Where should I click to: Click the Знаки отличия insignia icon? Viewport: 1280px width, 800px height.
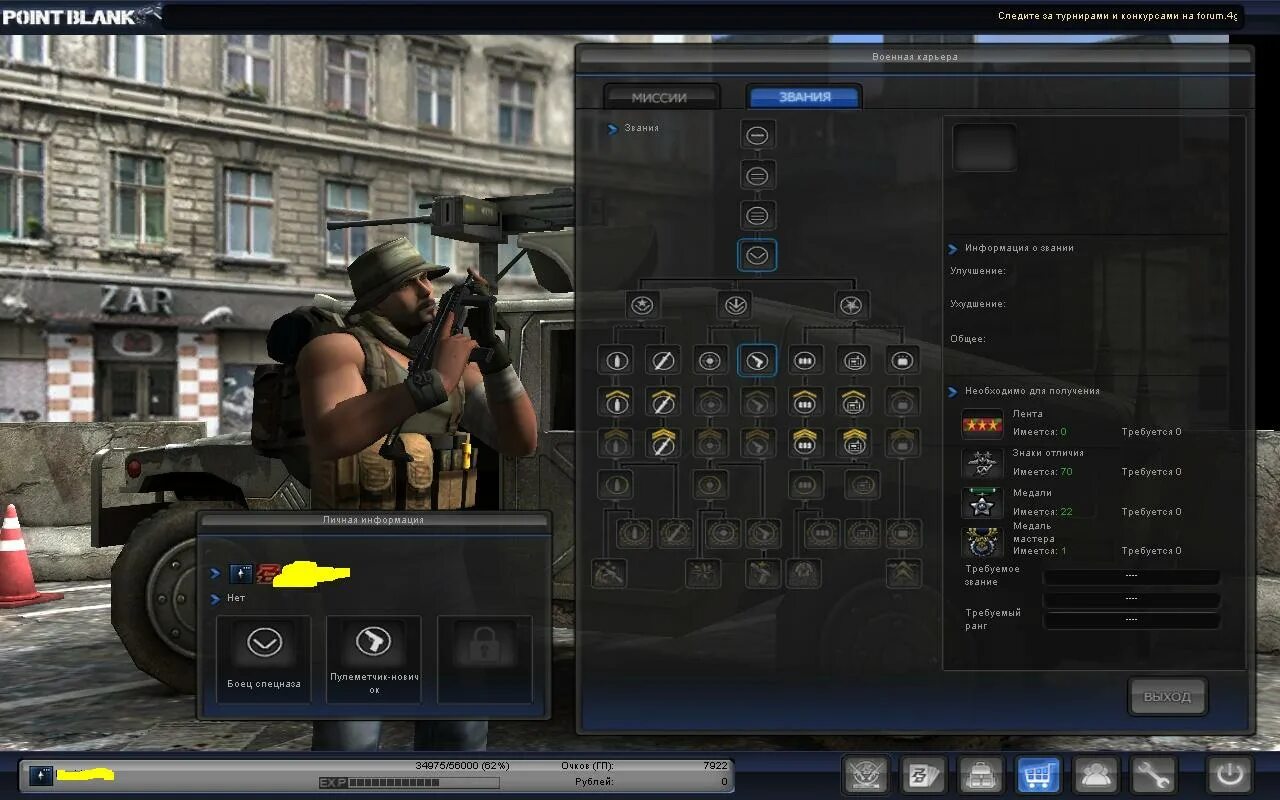click(982, 463)
